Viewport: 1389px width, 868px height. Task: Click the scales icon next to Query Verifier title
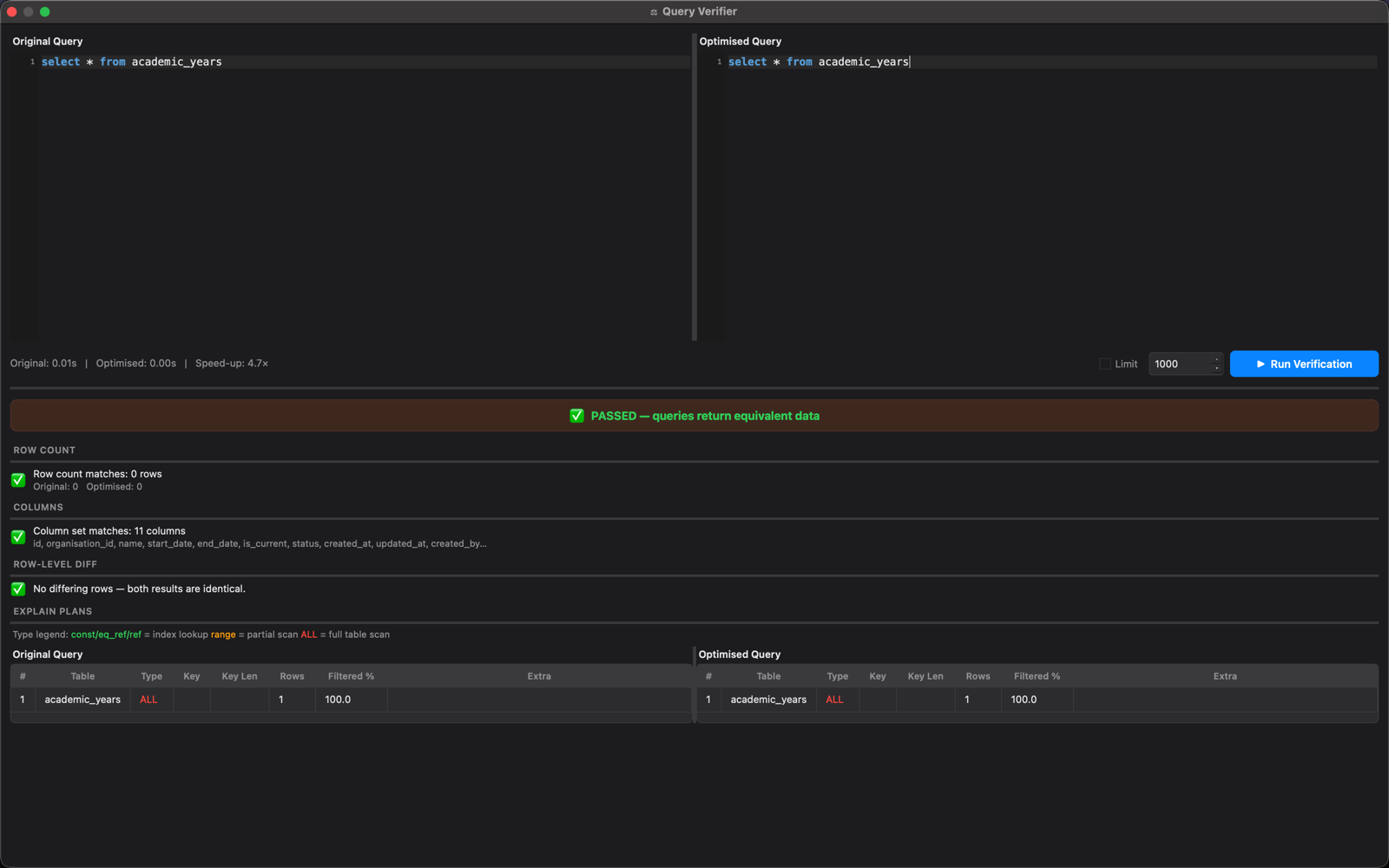[654, 12]
